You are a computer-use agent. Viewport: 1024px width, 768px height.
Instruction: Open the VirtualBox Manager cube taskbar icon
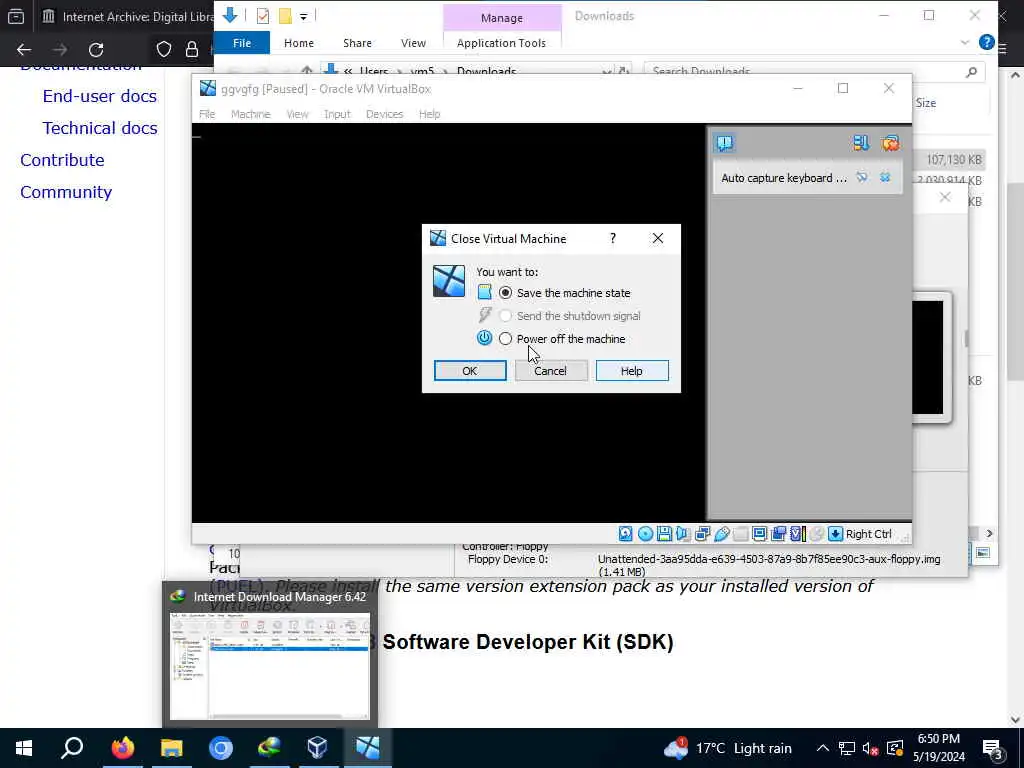coord(317,748)
